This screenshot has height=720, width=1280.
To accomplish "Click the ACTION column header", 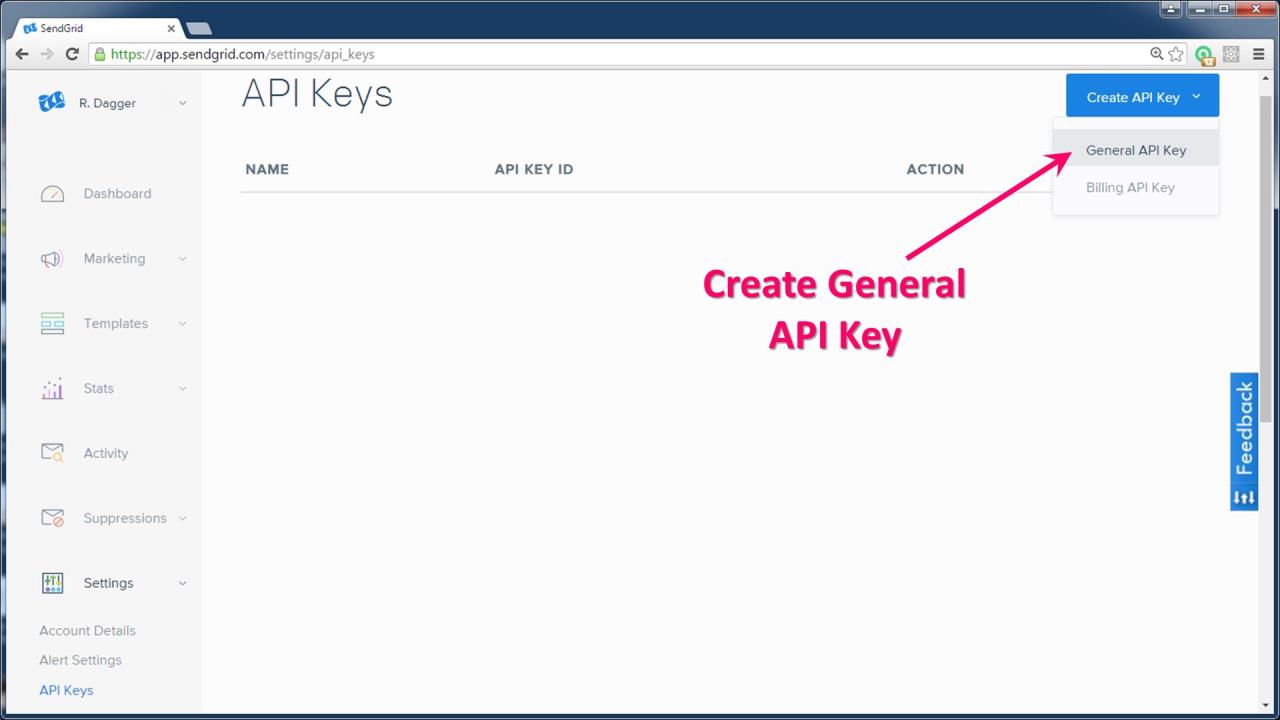I will (935, 169).
